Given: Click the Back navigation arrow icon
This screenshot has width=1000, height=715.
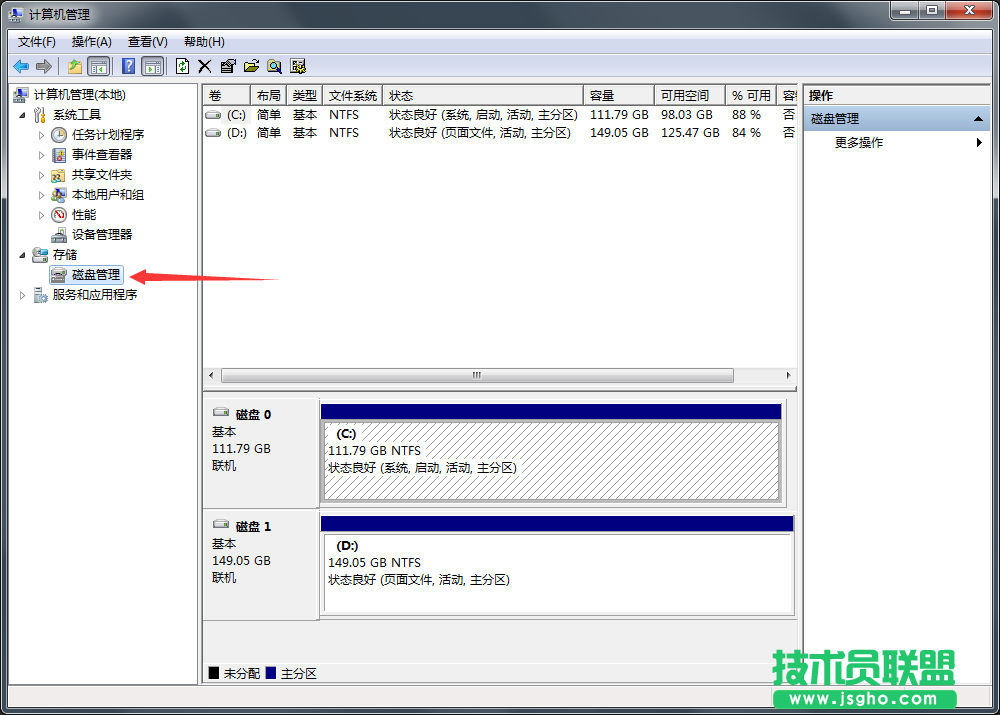Looking at the screenshot, I should (20, 66).
